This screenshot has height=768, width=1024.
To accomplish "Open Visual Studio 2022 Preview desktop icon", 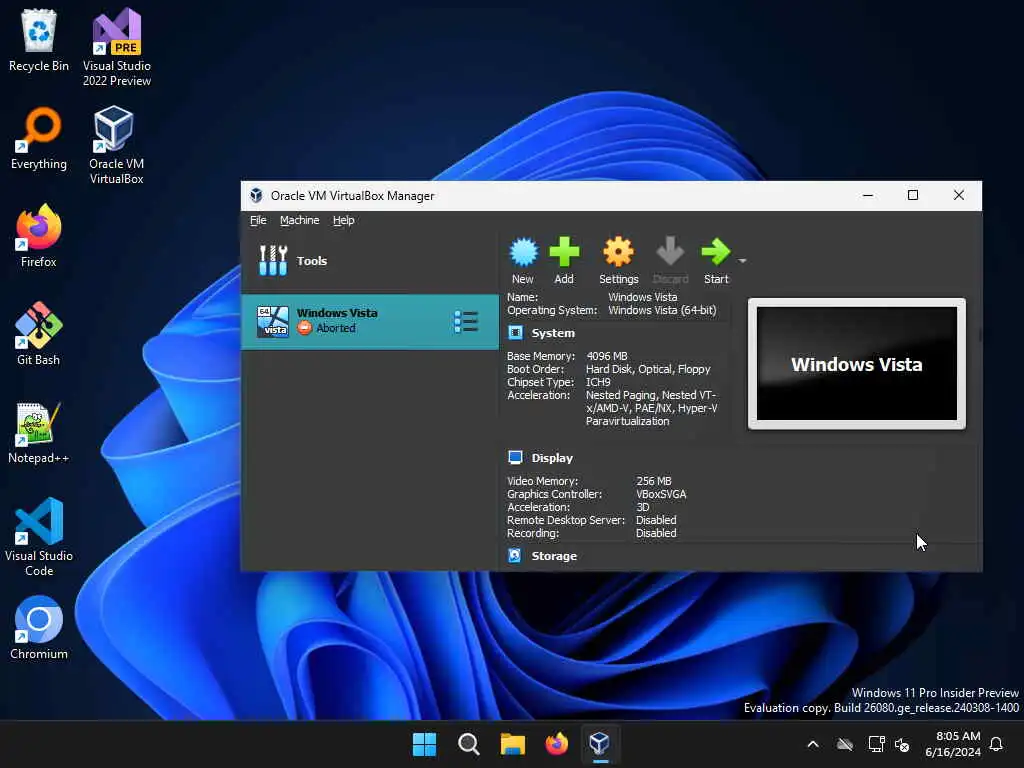I will pos(116,48).
